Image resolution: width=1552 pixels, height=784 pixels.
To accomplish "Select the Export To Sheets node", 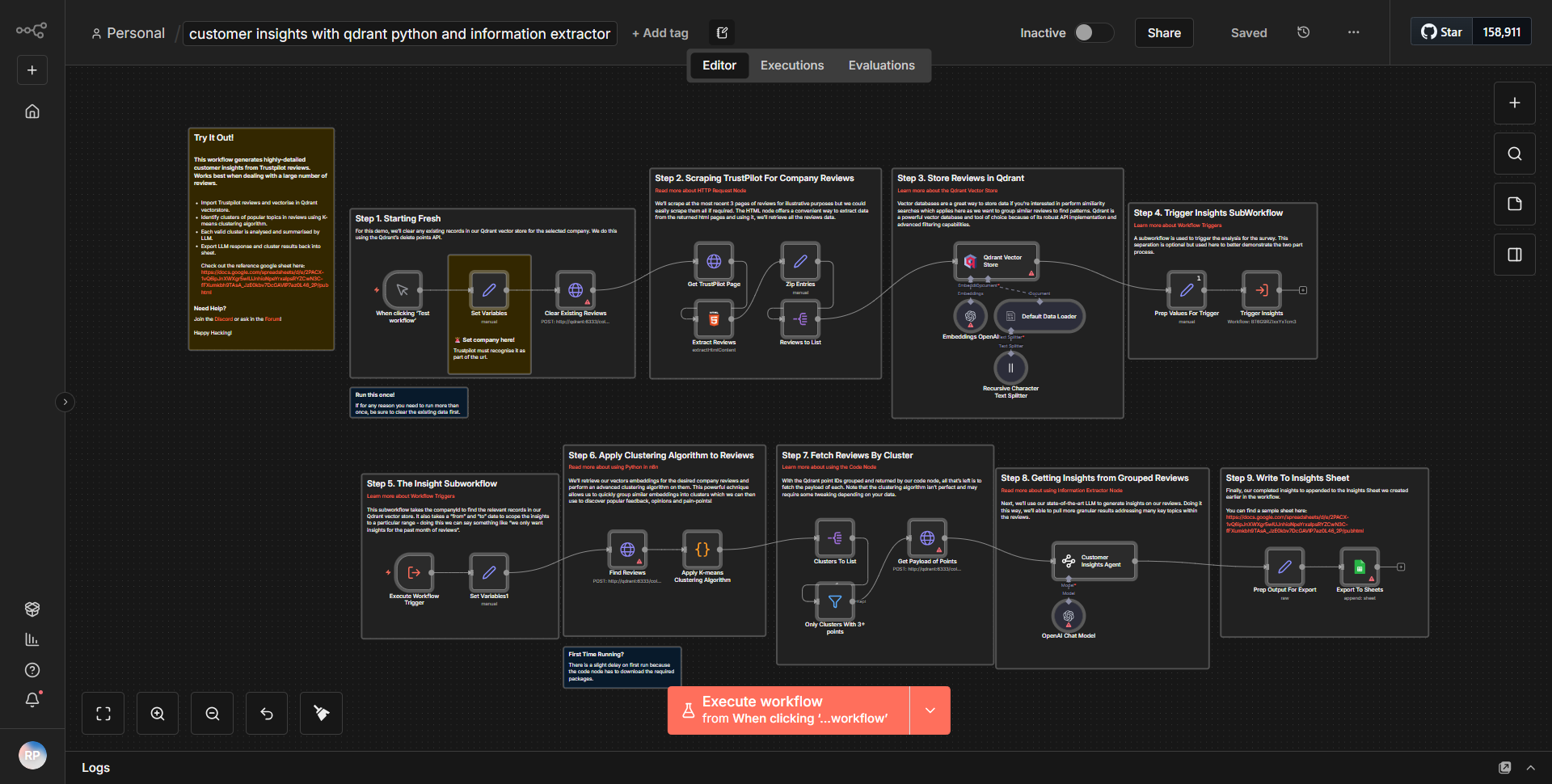I will pos(1360,567).
